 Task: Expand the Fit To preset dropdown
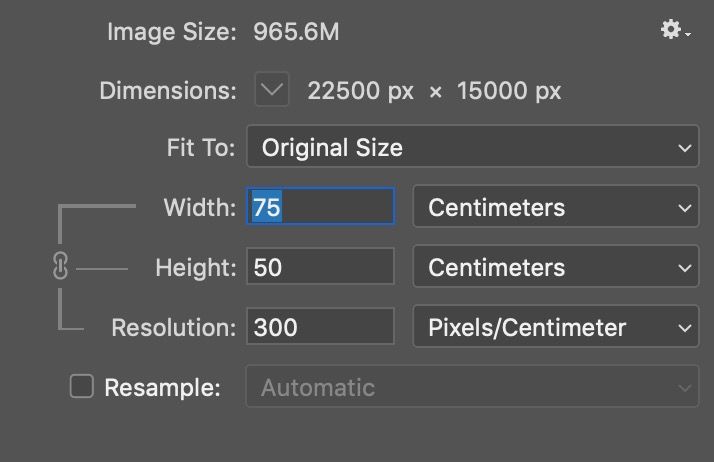(x=472, y=148)
